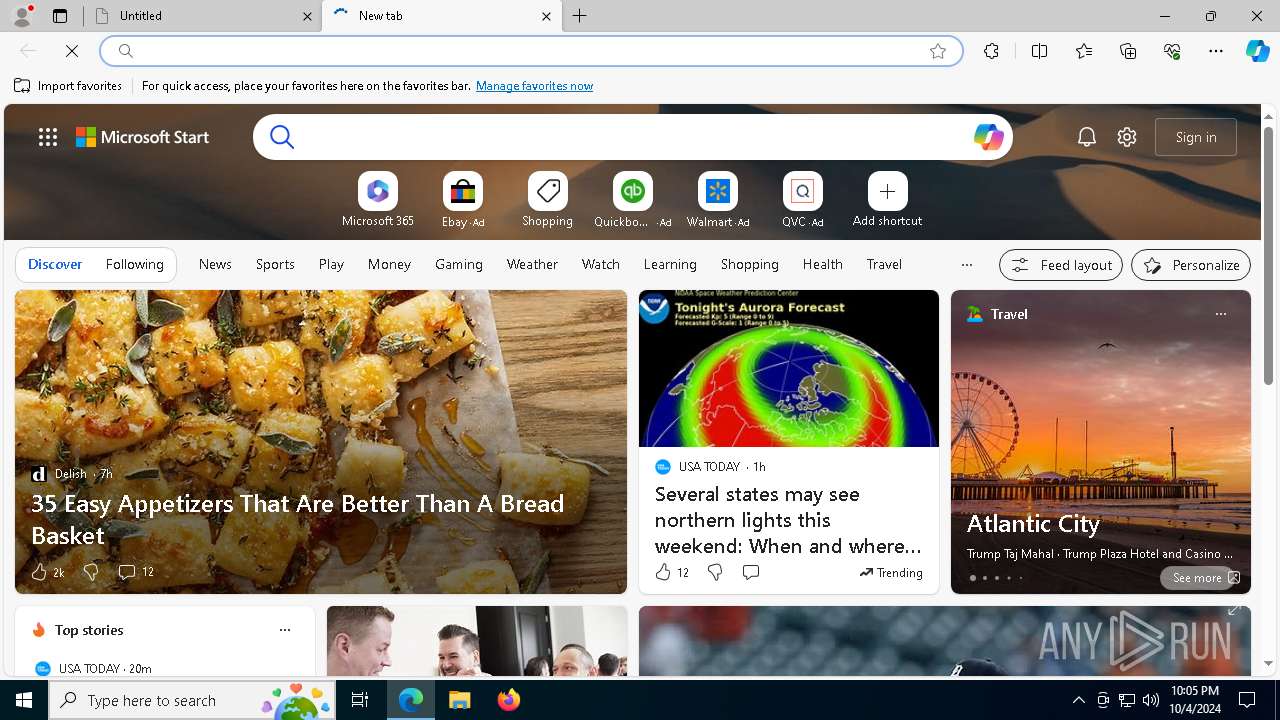Open the Tab actions menu icon

tap(60, 16)
